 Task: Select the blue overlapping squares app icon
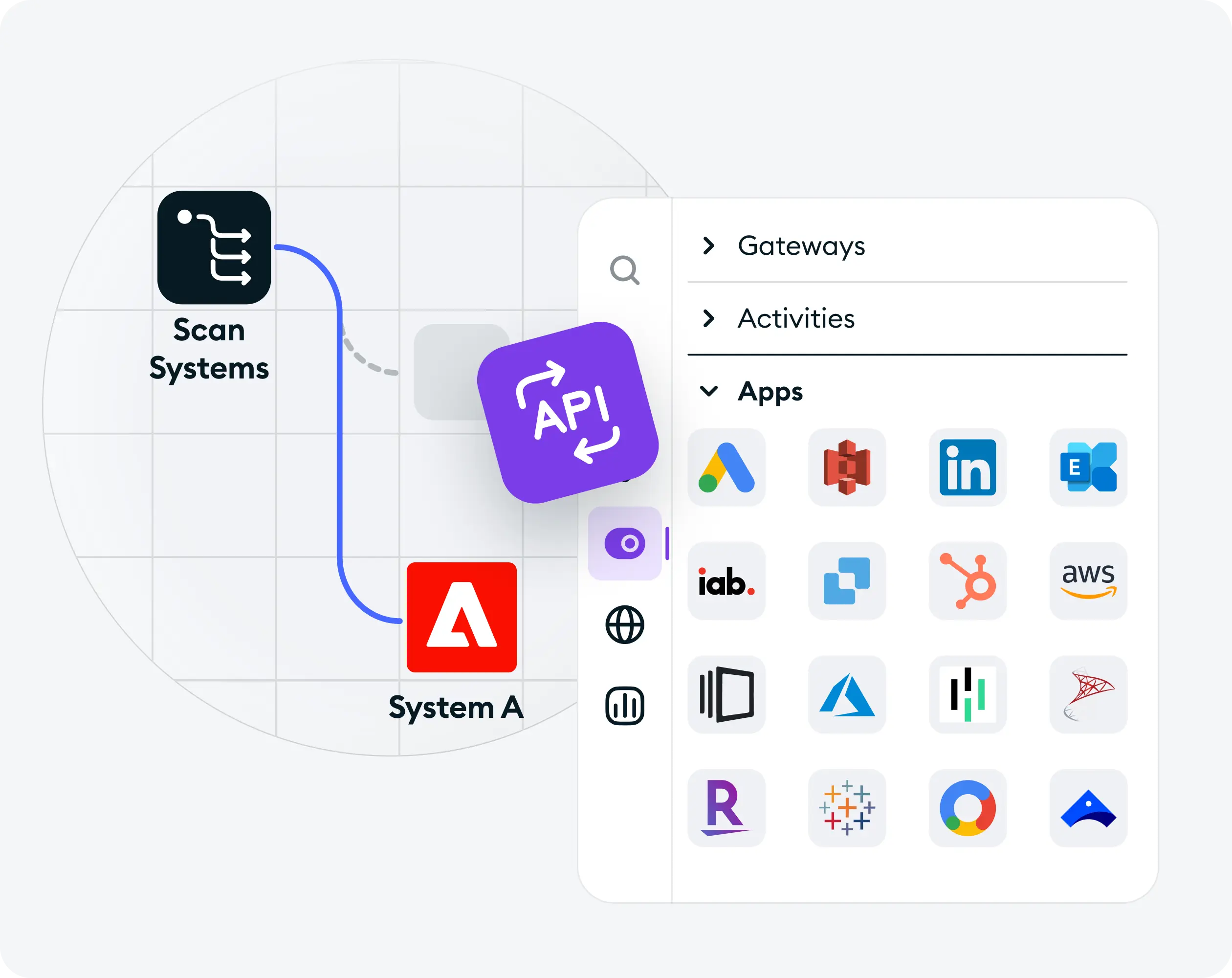click(847, 581)
